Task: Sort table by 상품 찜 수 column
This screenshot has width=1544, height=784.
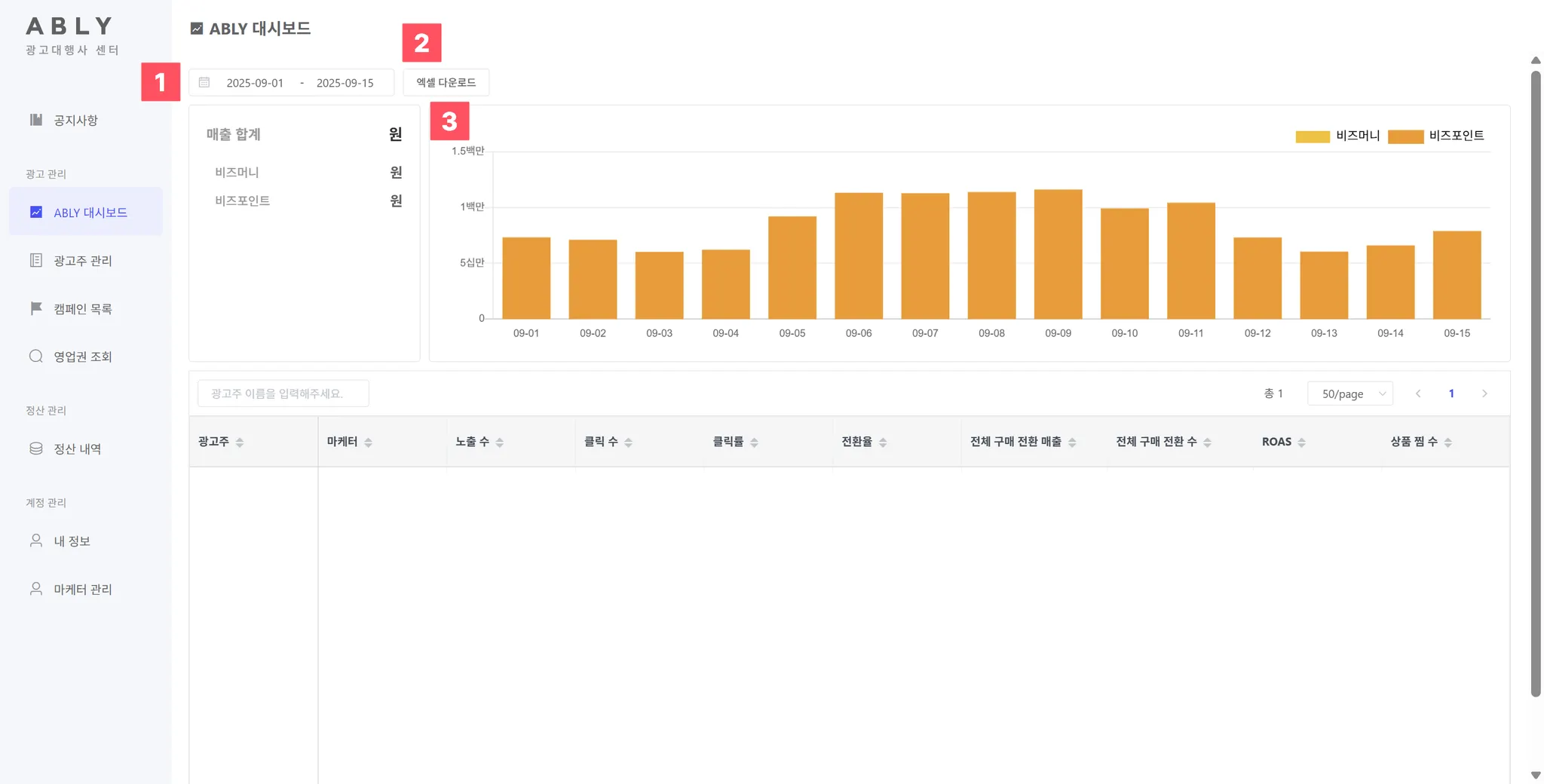Action: (1448, 443)
